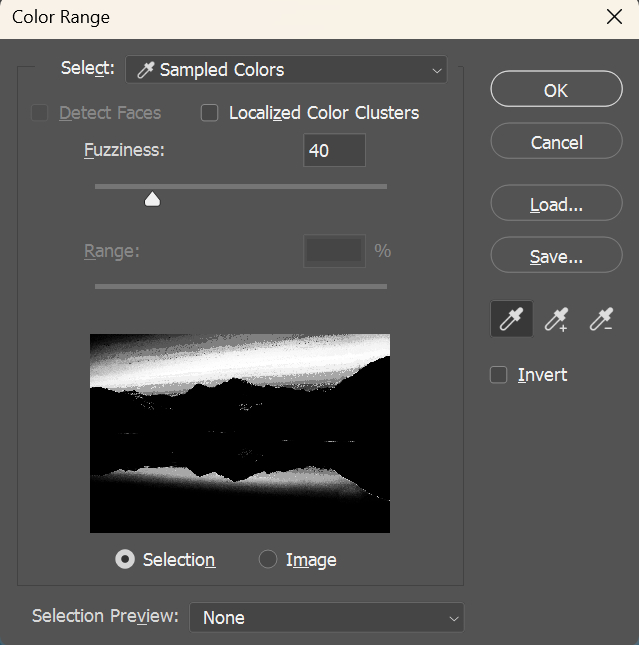This screenshot has height=645, width=639.
Task: Select the Selection radio button
Action: 125,560
